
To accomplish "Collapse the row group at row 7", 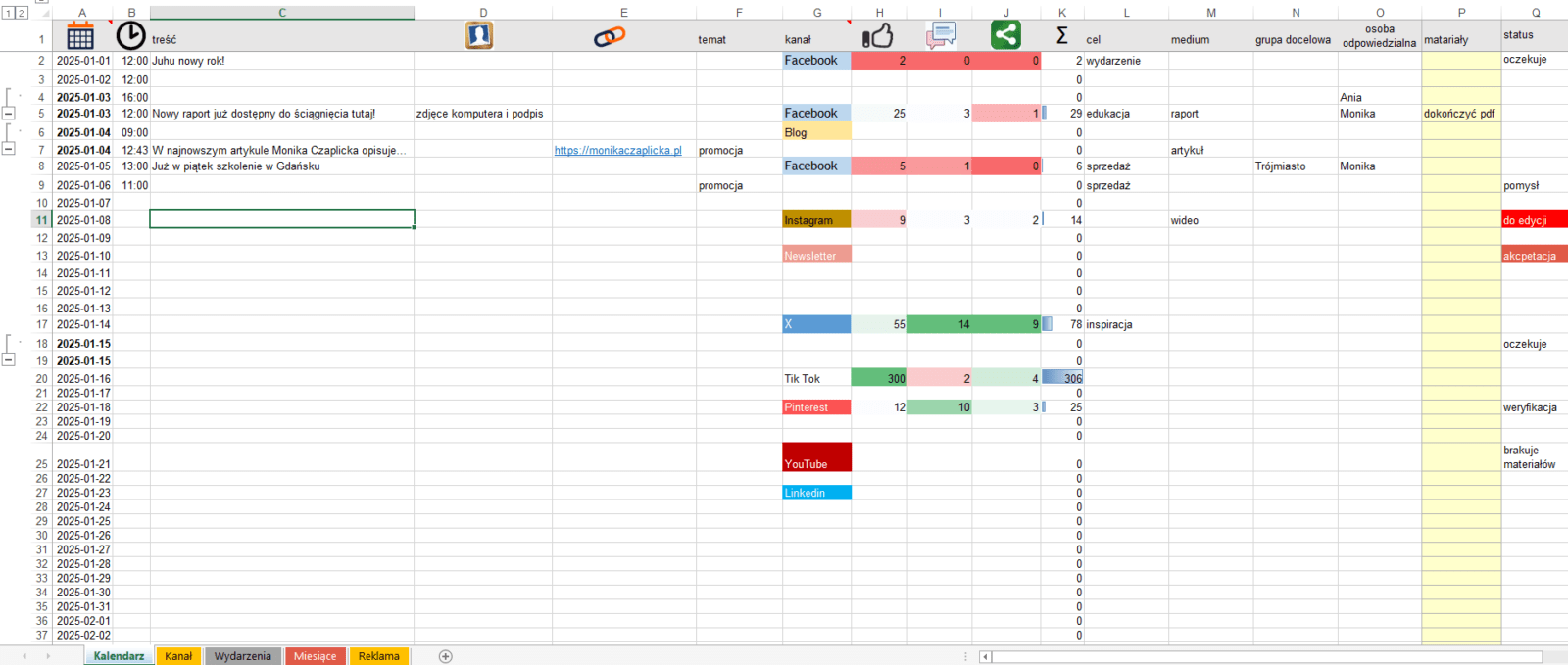I will pyautogui.click(x=9, y=149).
